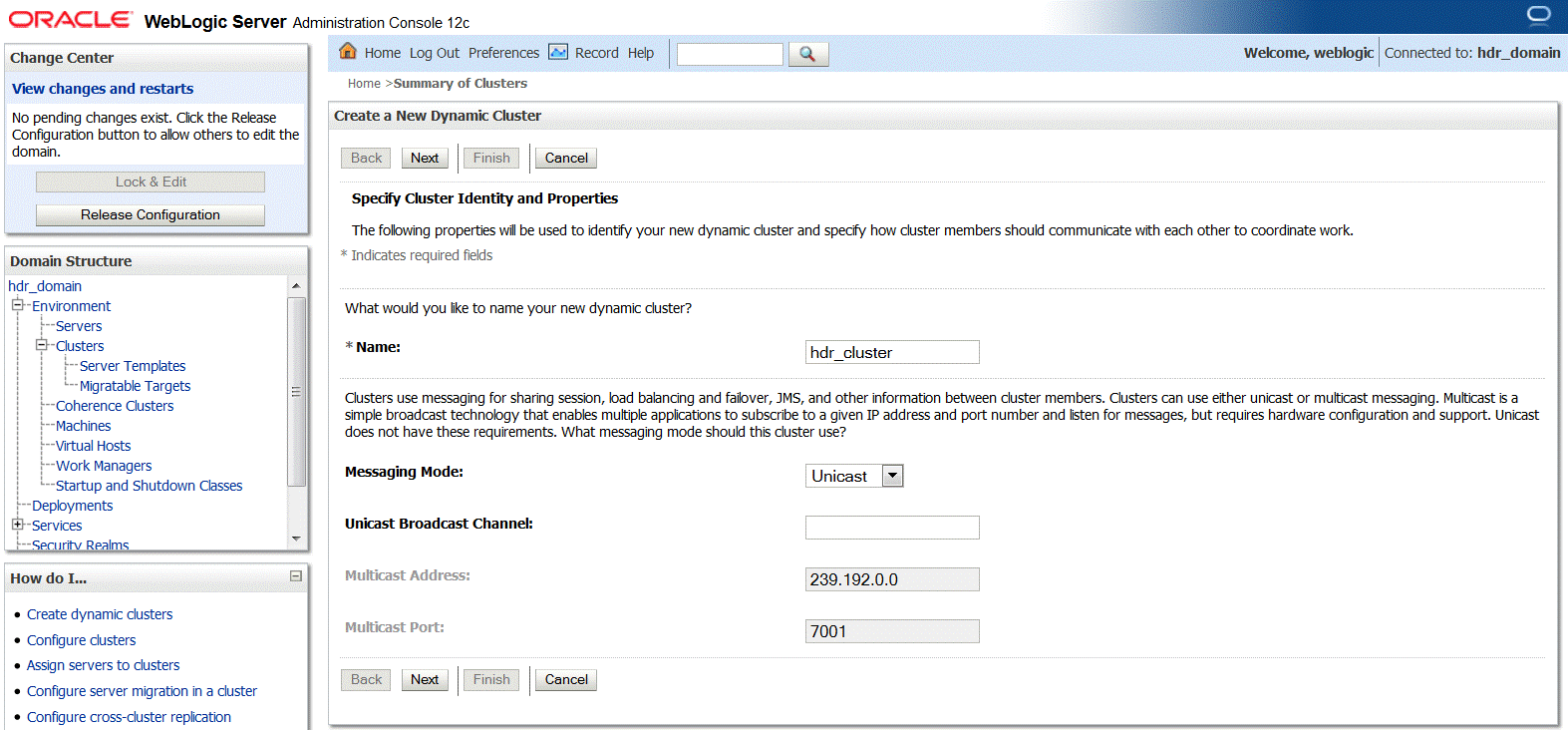Open Server Templates tree item
Viewport: 1568px width, 730px height.
click(x=133, y=366)
